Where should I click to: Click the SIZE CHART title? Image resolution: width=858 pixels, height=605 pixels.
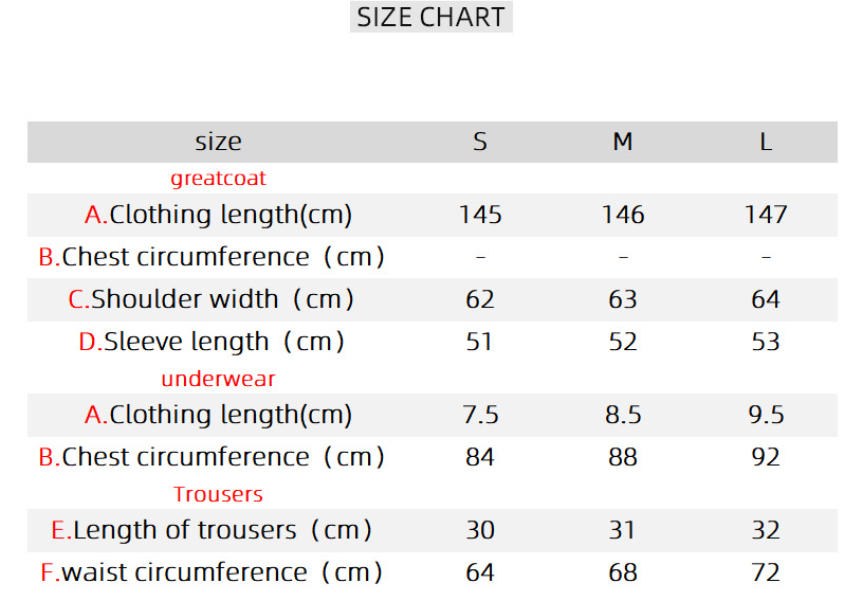[431, 17]
